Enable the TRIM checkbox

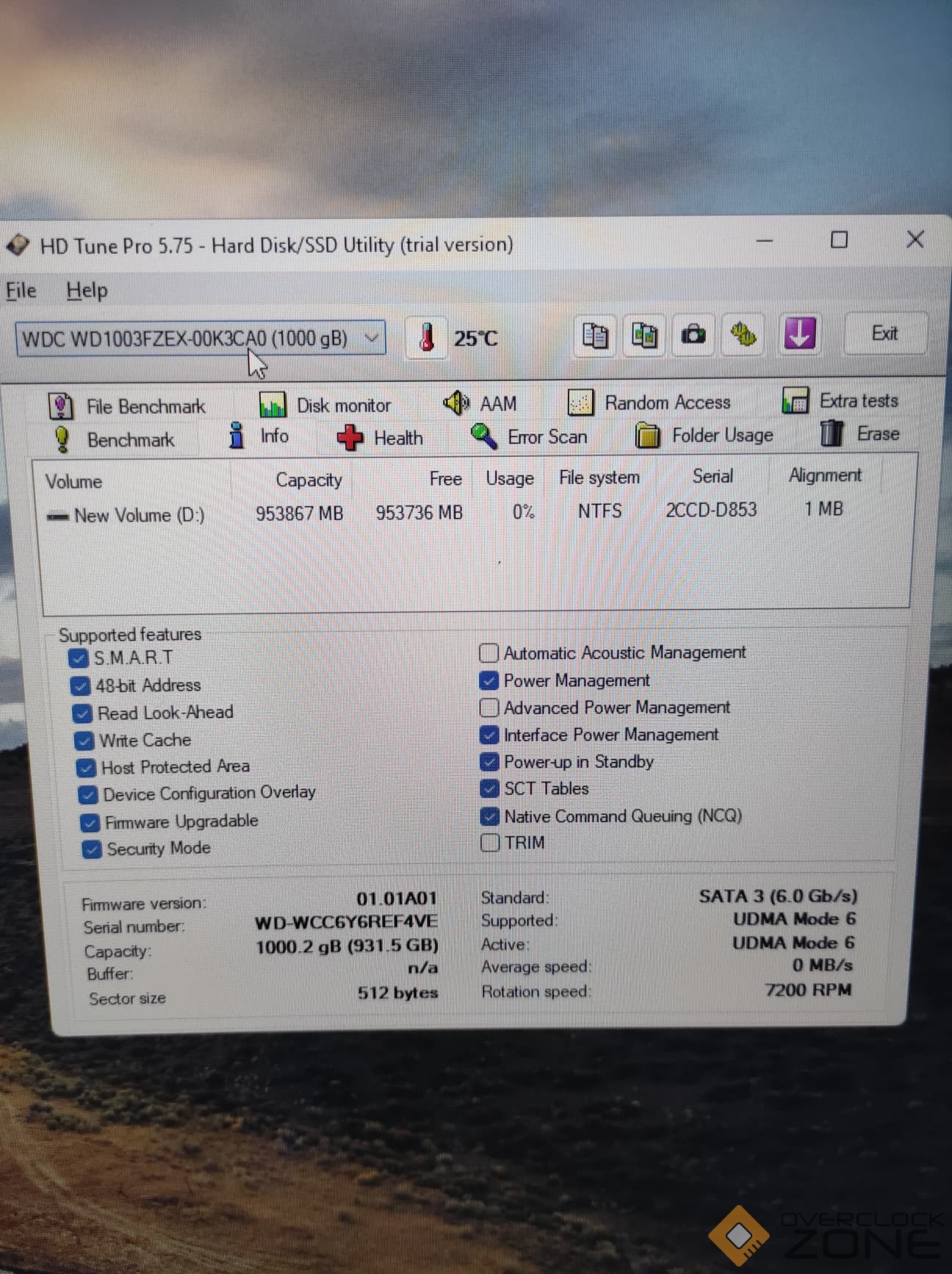(490, 843)
